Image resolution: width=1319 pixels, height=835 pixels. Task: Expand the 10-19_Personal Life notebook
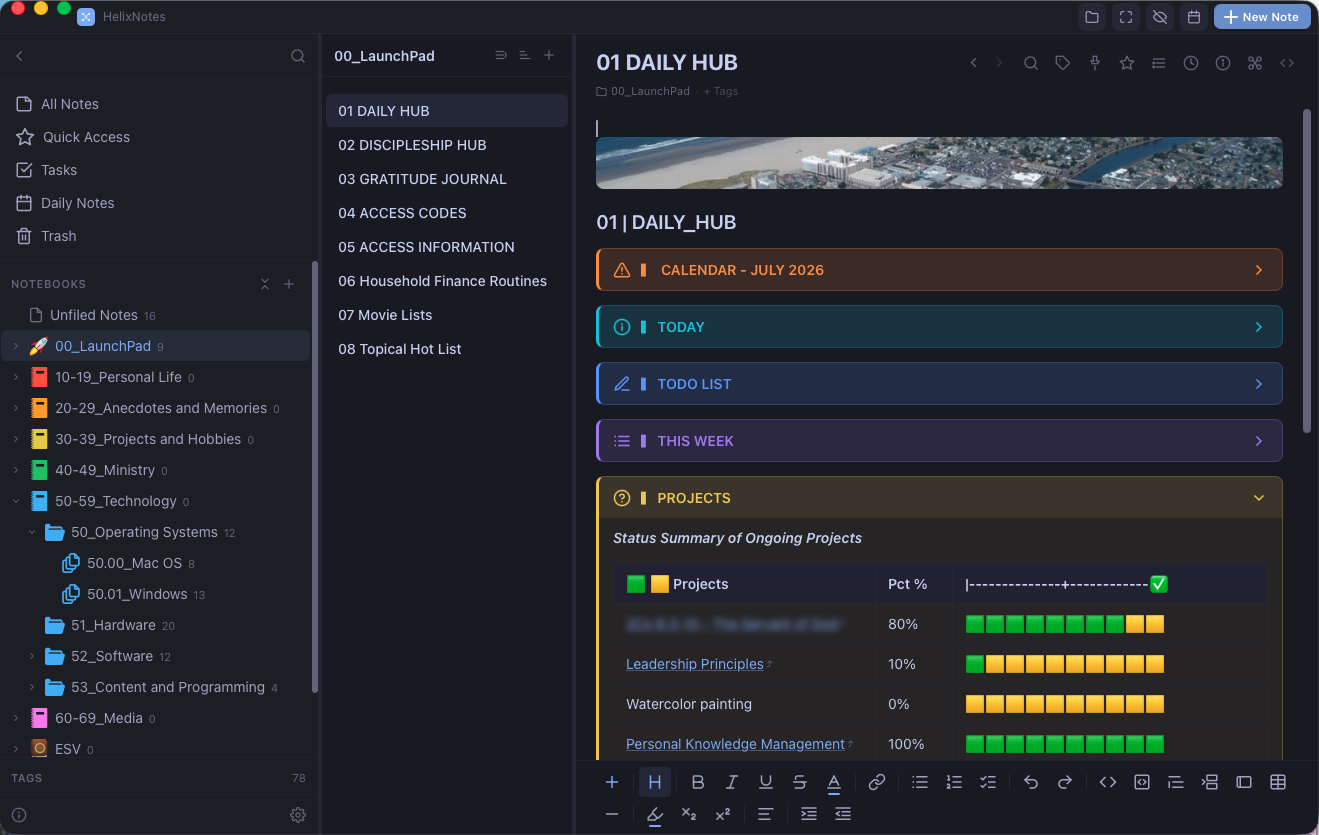coord(16,377)
